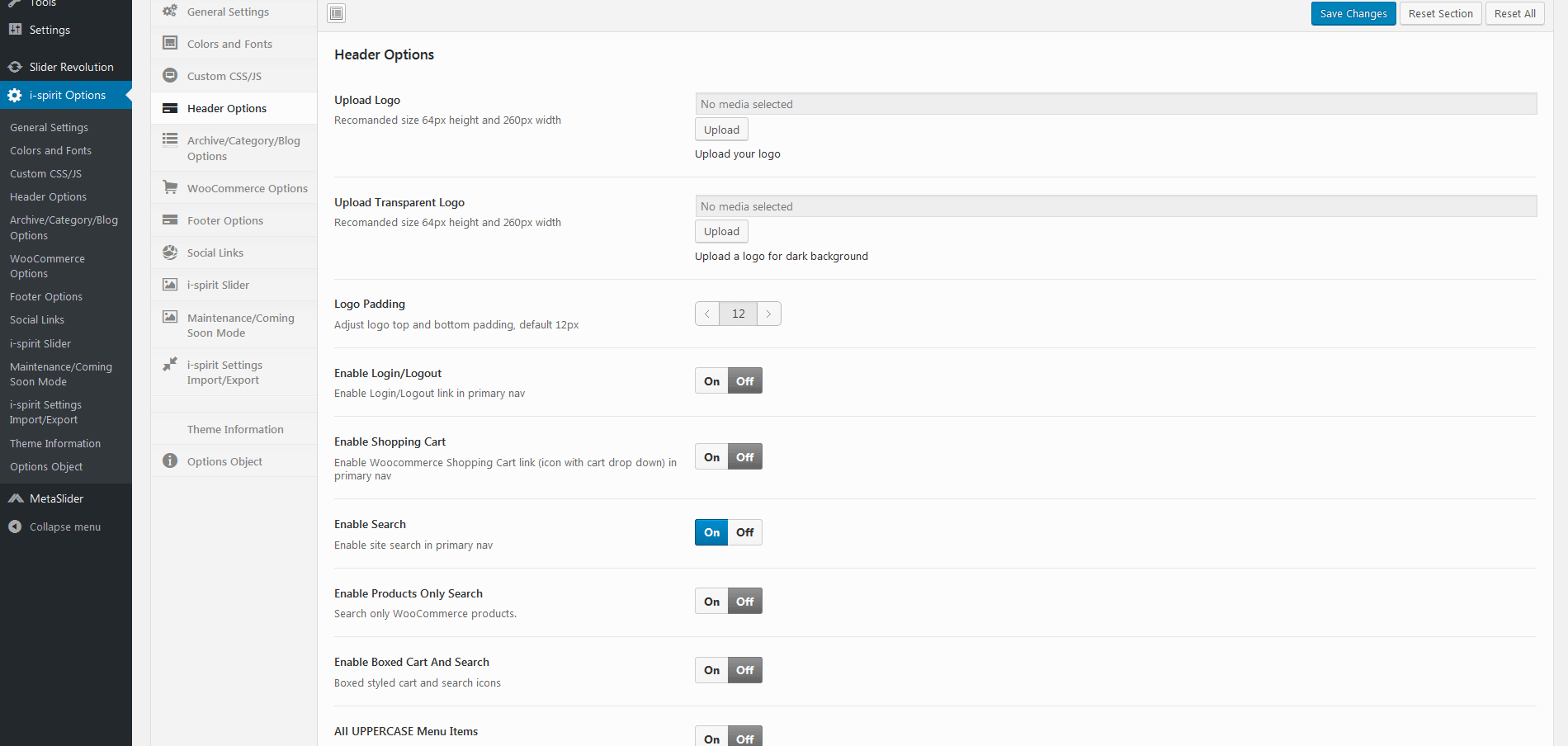Select Footer Options in admin submenu
1568x746 pixels.
[46, 296]
